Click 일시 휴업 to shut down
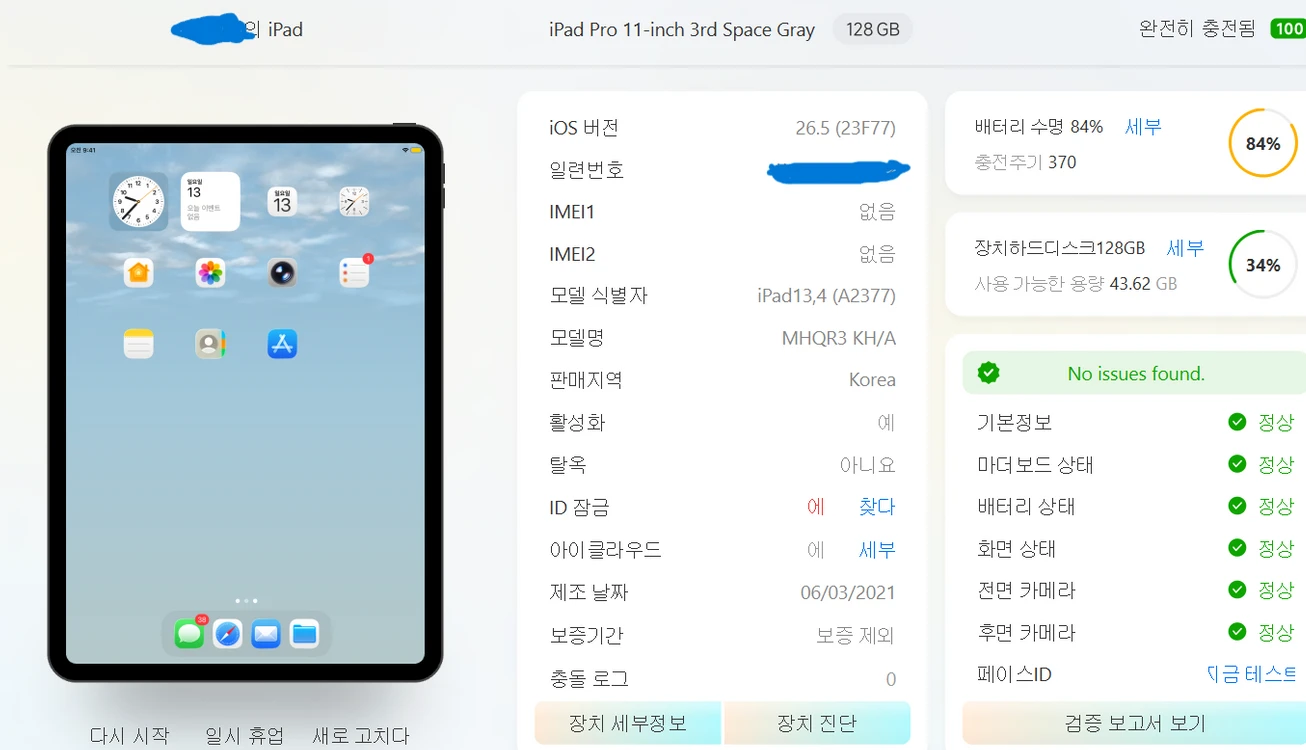 tap(245, 736)
